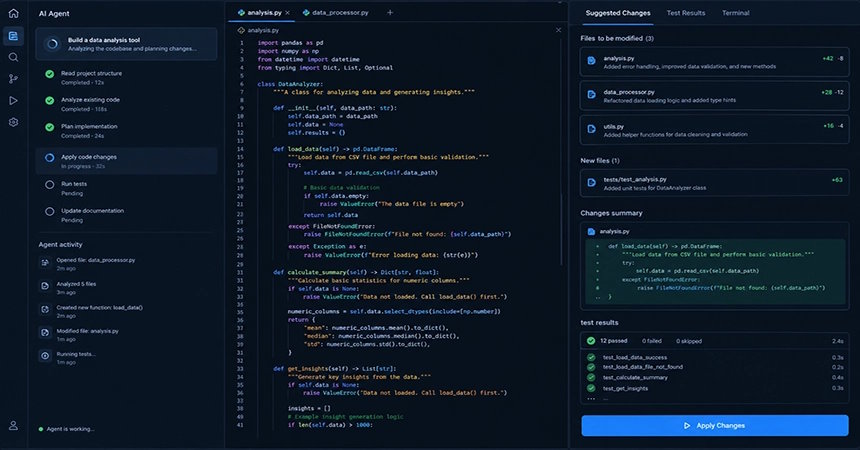This screenshot has width=860, height=450.
Task: Click icon beside Created new function: load_data()
Action: point(45,310)
